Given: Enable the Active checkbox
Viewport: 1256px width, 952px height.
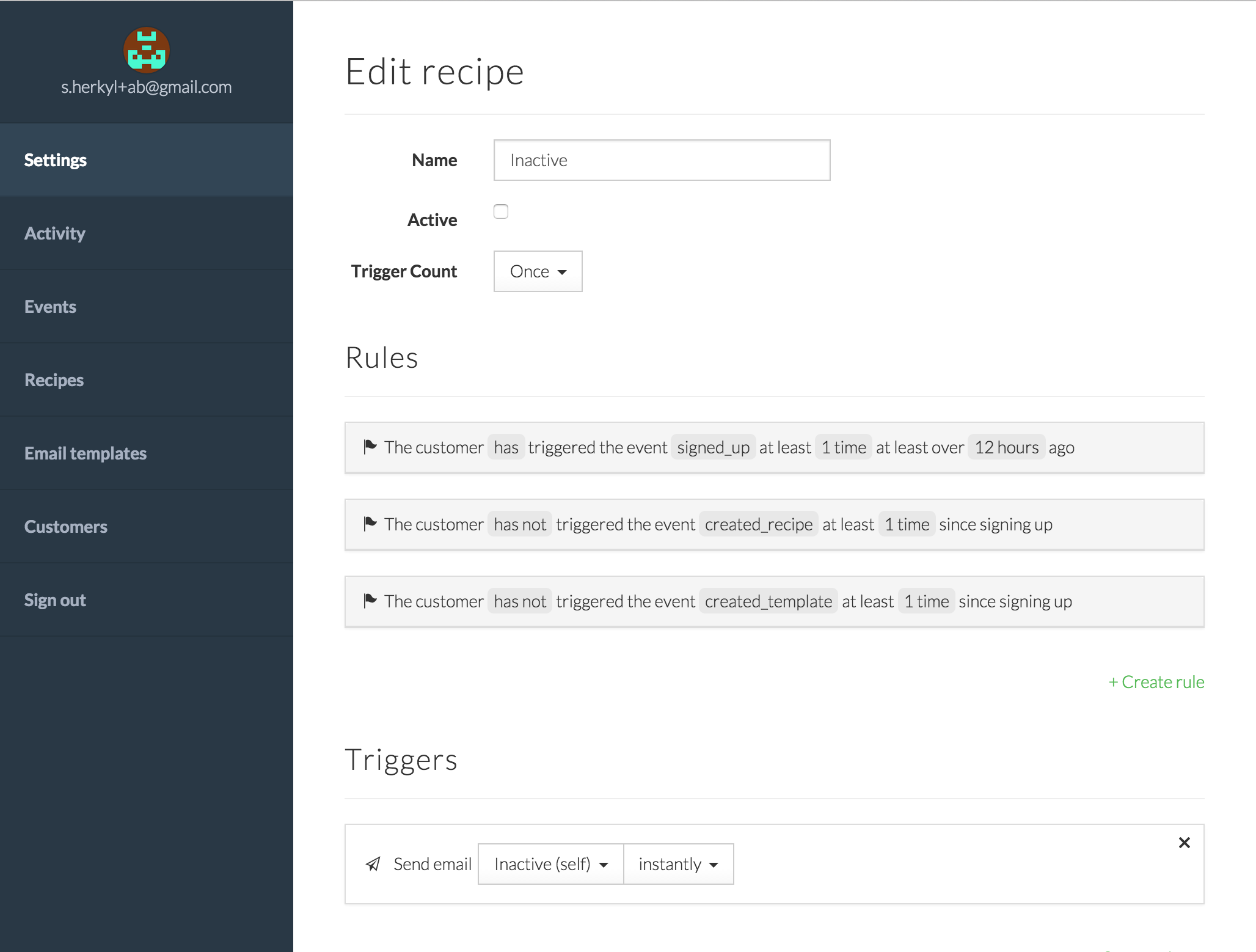Looking at the screenshot, I should click(x=501, y=211).
